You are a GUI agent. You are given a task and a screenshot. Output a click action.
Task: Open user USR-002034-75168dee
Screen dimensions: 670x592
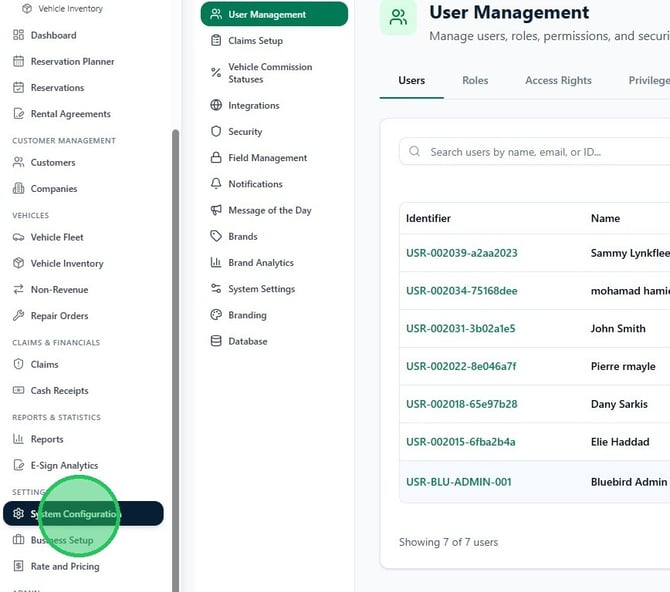pos(461,291)
